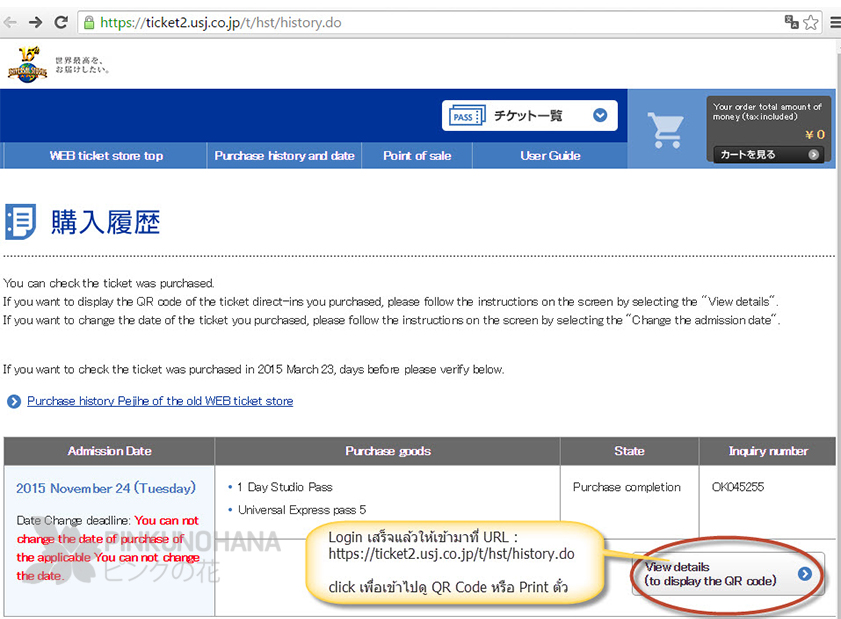Screen dimensions: 841x619
Task: Click the browser back arrow
Action: tap(10, 23)
